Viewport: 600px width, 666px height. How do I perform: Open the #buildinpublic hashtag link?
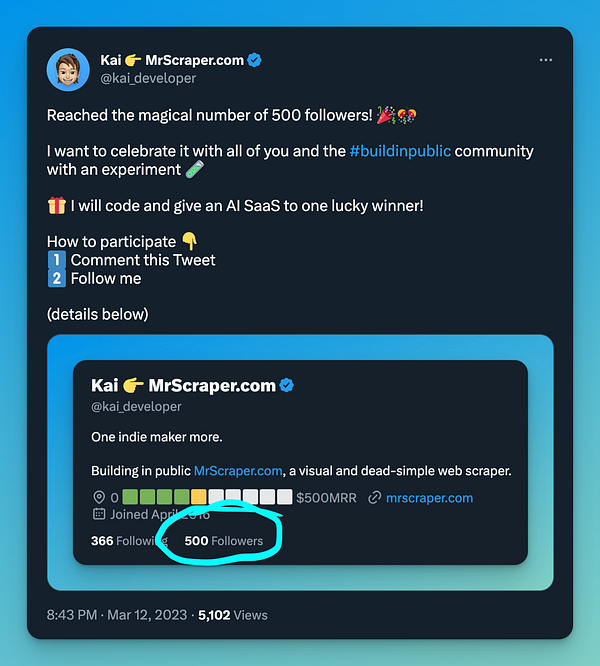pos(400,151)
